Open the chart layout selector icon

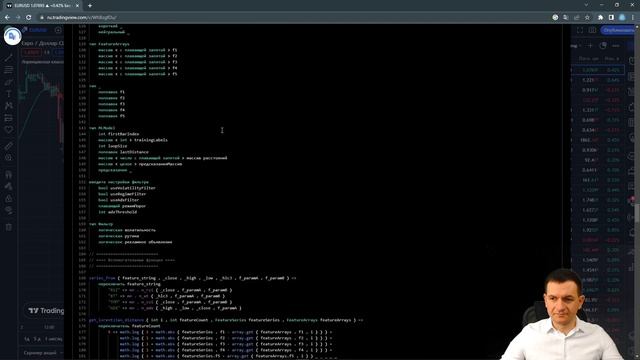[x=592, y=30]
